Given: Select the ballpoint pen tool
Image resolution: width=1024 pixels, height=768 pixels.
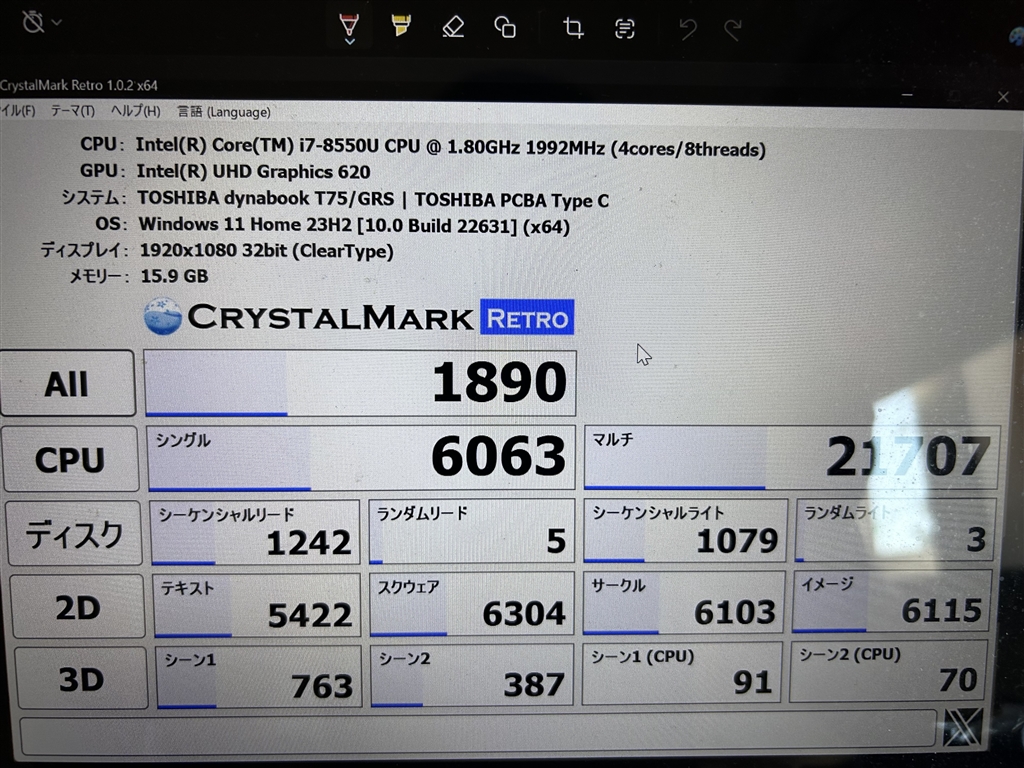Looking at the screenshot, I should point(349,28).
